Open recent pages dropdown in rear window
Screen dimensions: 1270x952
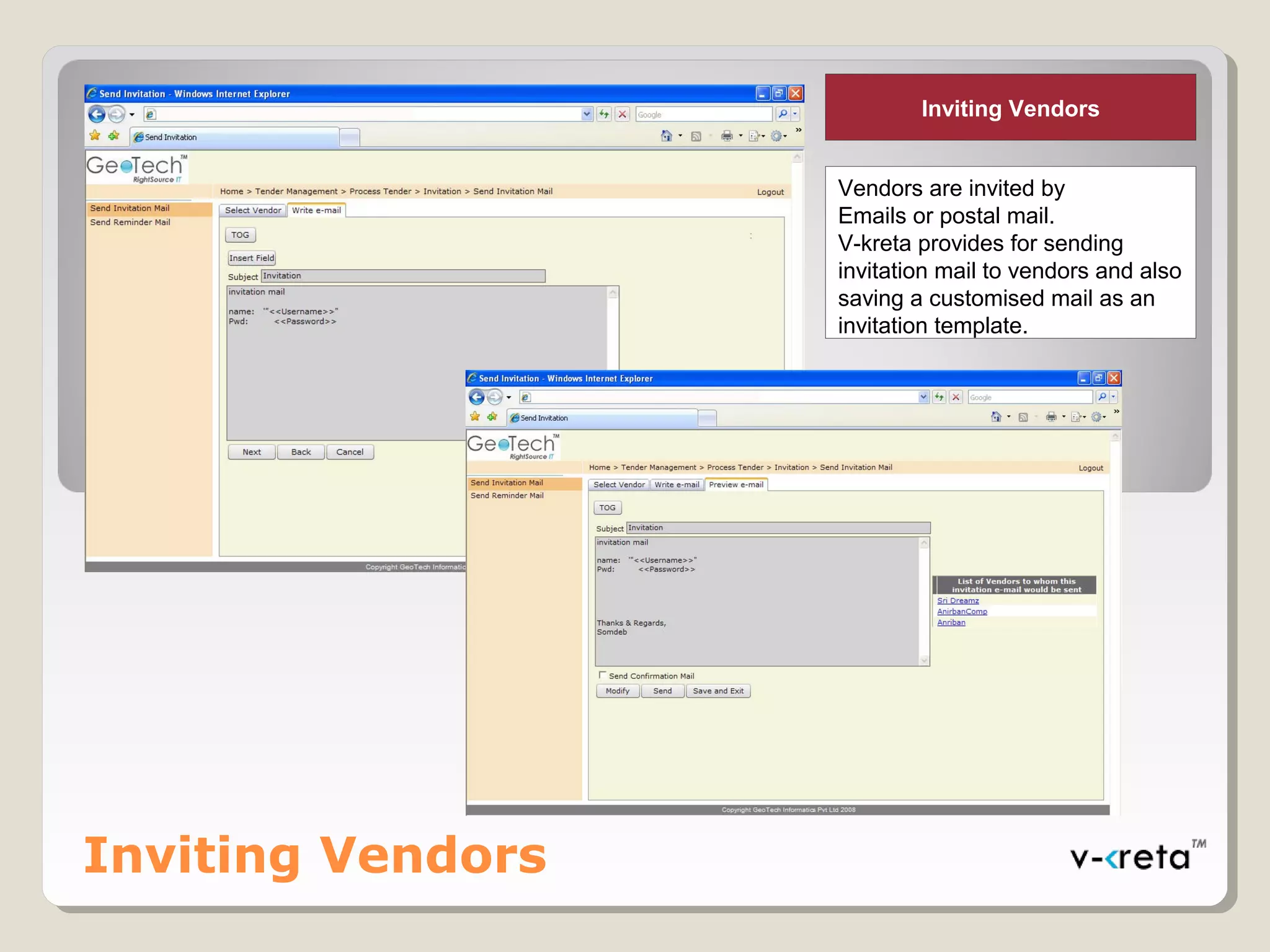click(131, 115)
